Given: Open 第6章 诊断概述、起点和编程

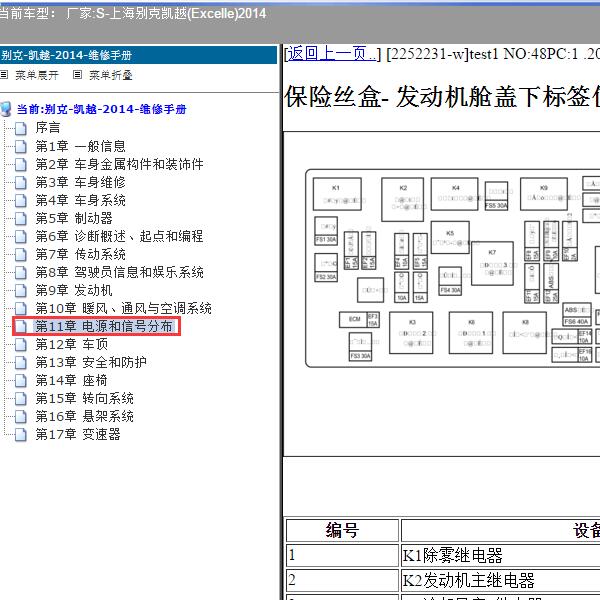Looking at the screenshot, I should 119,236.
